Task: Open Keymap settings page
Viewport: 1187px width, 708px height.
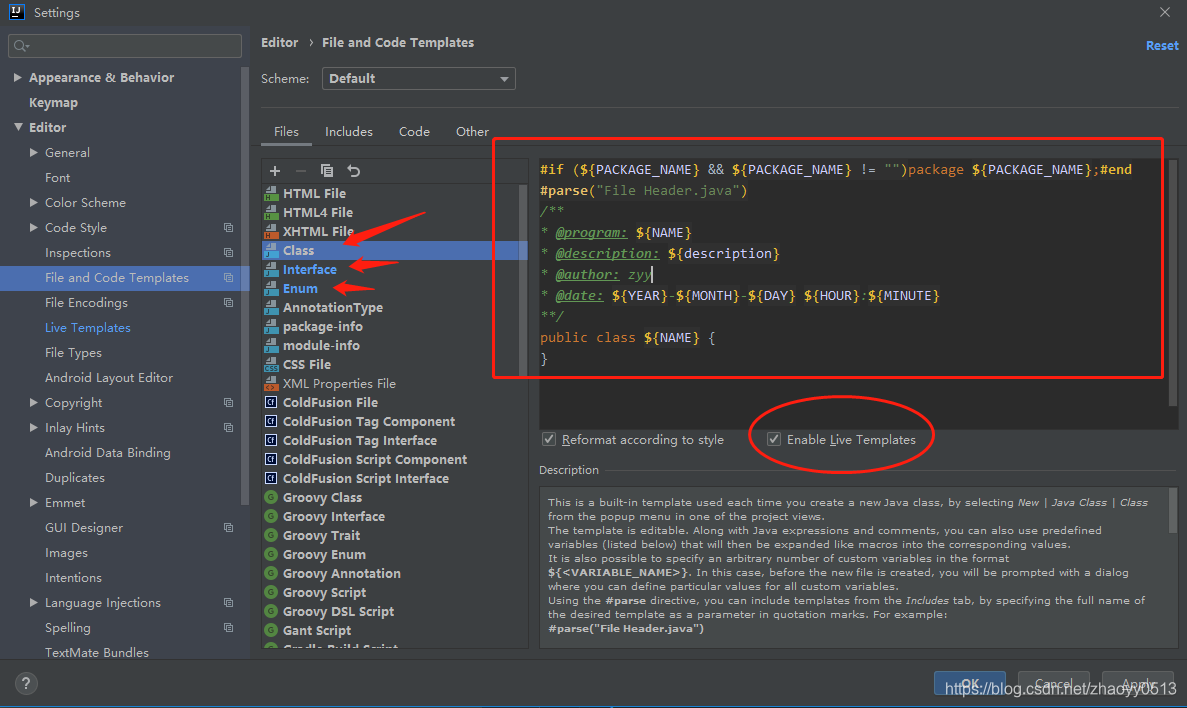Action: [x=53, y=102]
